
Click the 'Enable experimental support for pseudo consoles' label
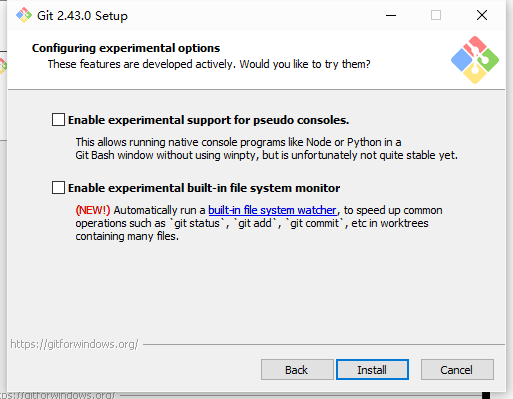click(x=208, y=120)
